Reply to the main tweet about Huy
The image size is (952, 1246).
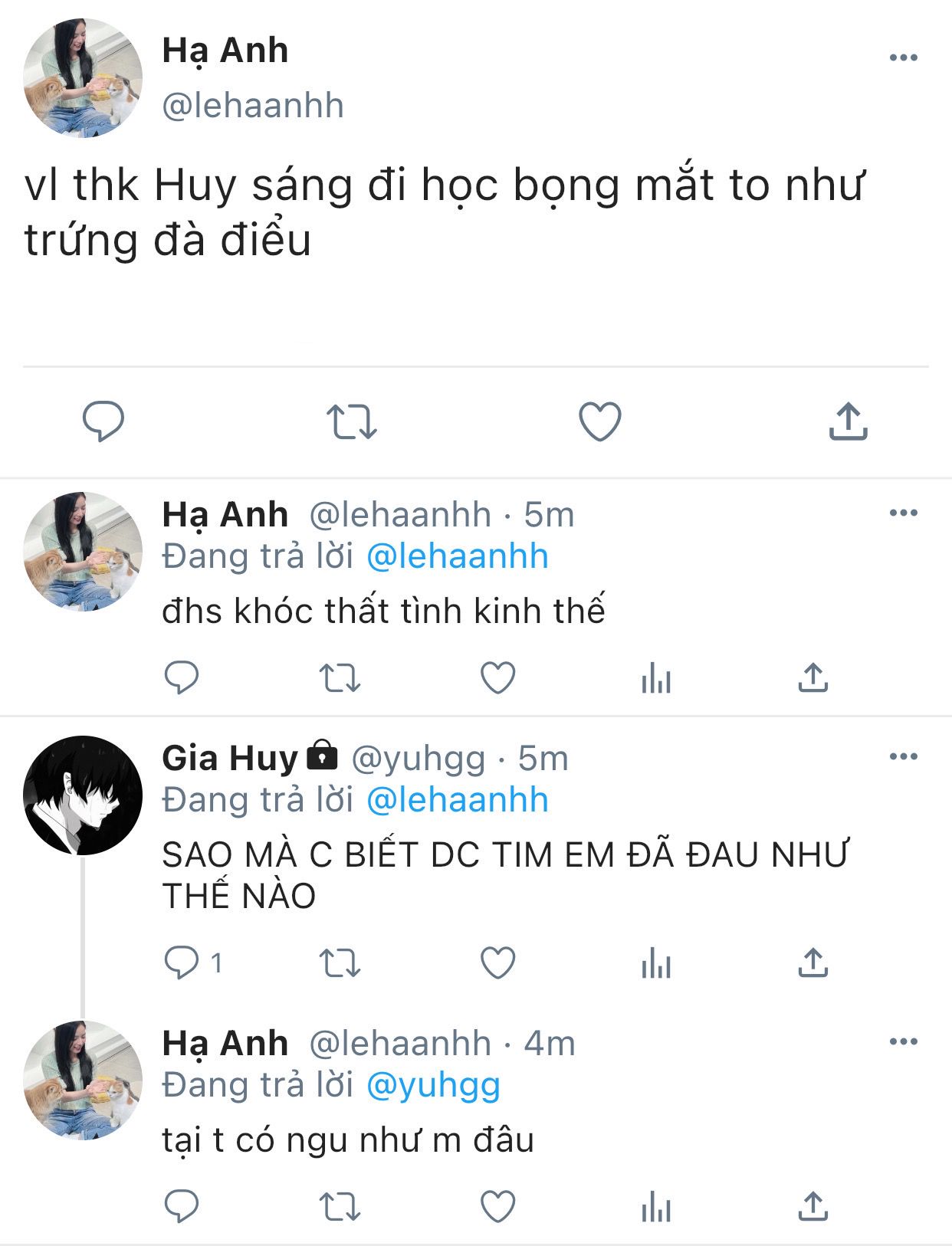(103, 421)
